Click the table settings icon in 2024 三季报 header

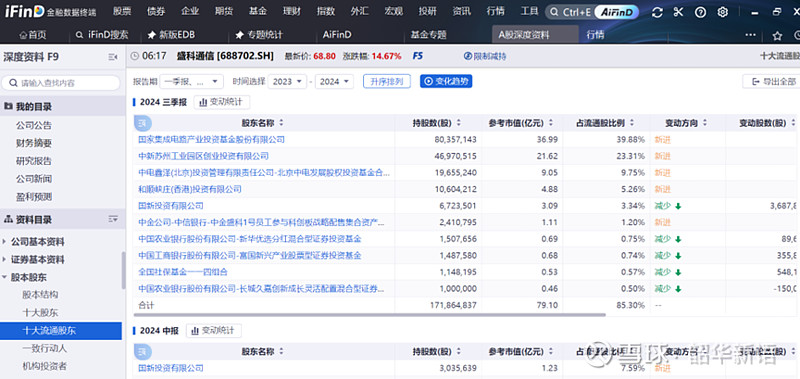[143, 123]
